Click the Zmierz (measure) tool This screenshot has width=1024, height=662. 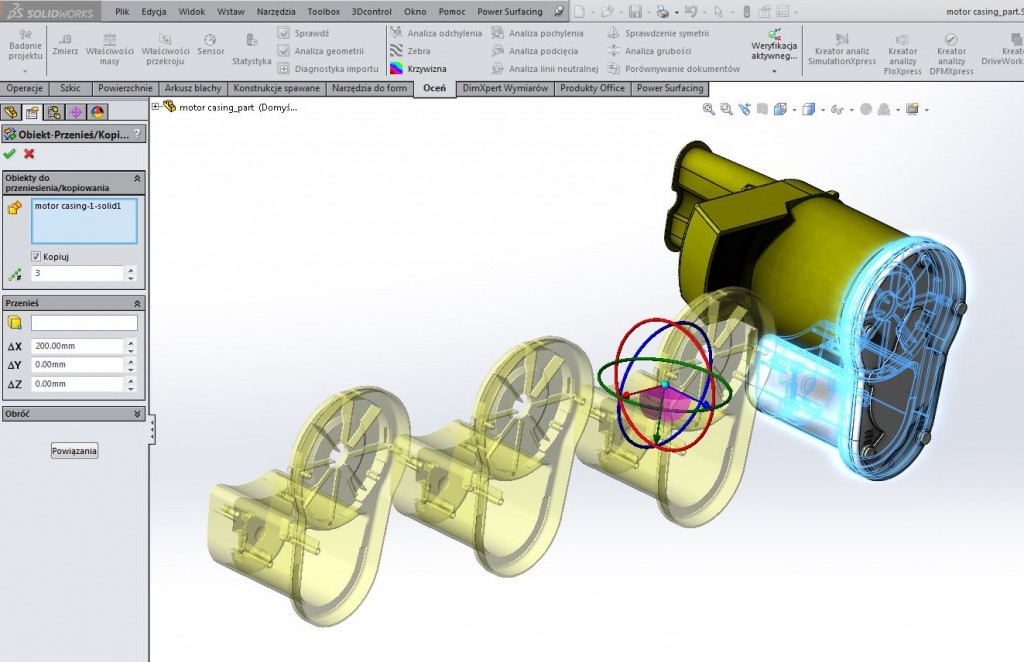point(66,43)
